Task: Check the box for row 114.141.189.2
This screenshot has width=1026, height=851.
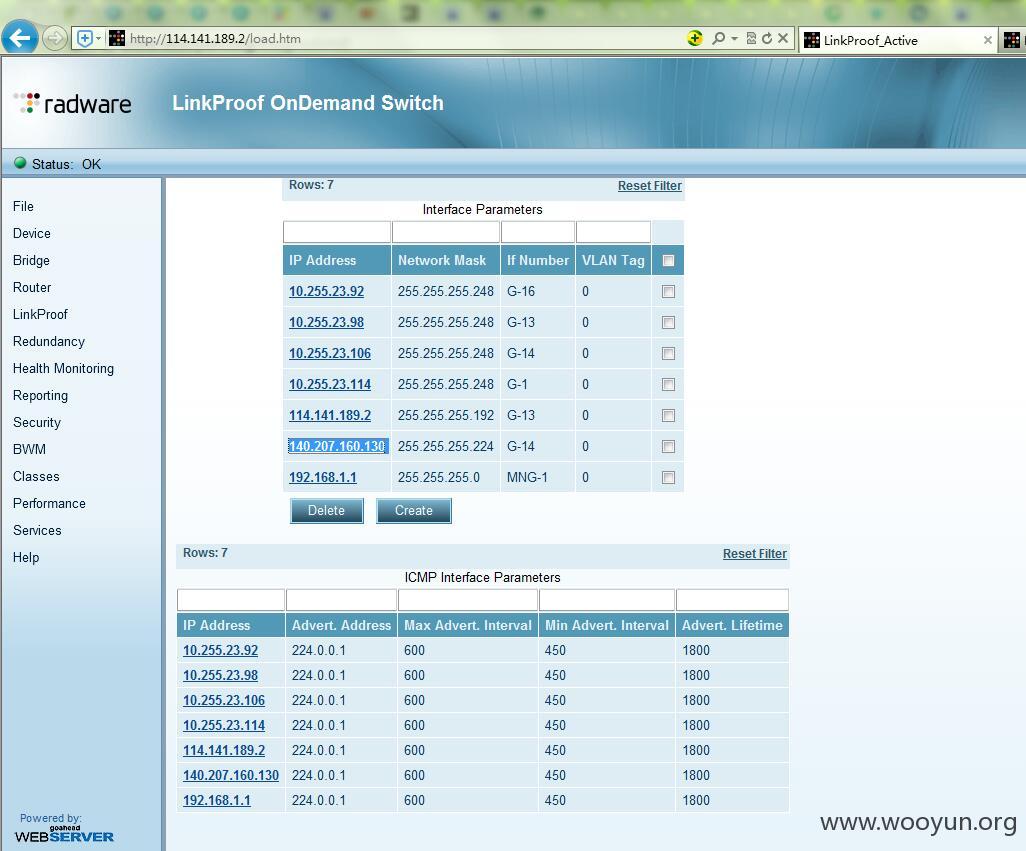Action: point(668,415)
